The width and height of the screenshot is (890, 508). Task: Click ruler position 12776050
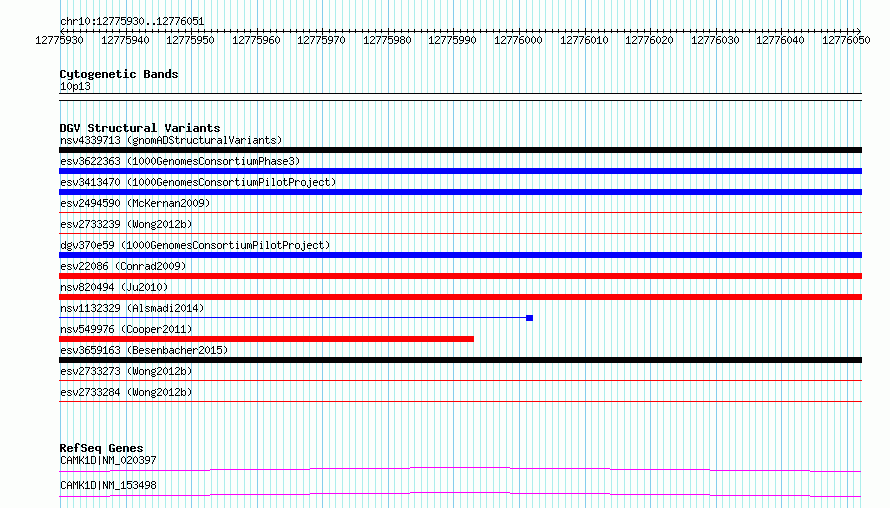(x=846, y=40)
